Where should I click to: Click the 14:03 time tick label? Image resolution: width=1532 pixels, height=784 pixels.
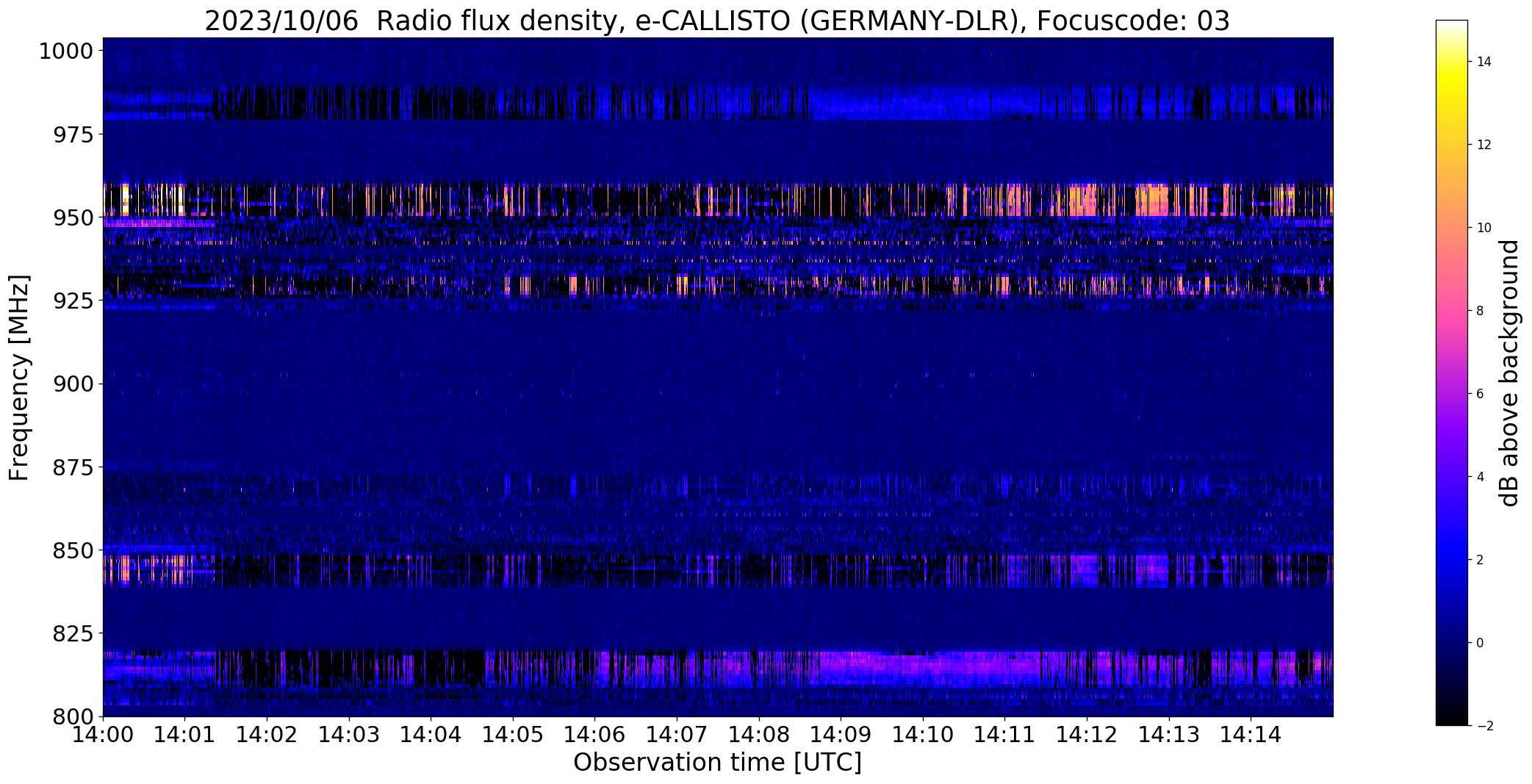[x=349, y=734]
